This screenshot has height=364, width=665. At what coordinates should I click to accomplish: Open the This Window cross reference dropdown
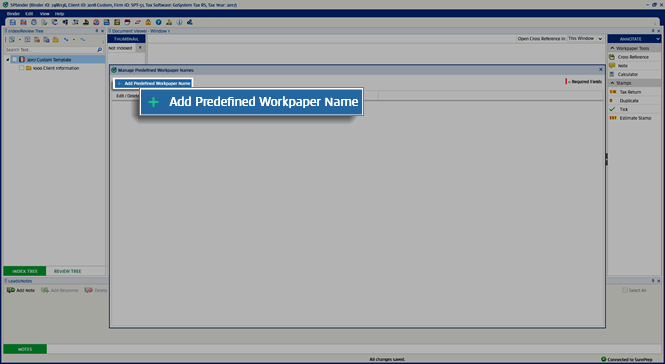[600, 39]
